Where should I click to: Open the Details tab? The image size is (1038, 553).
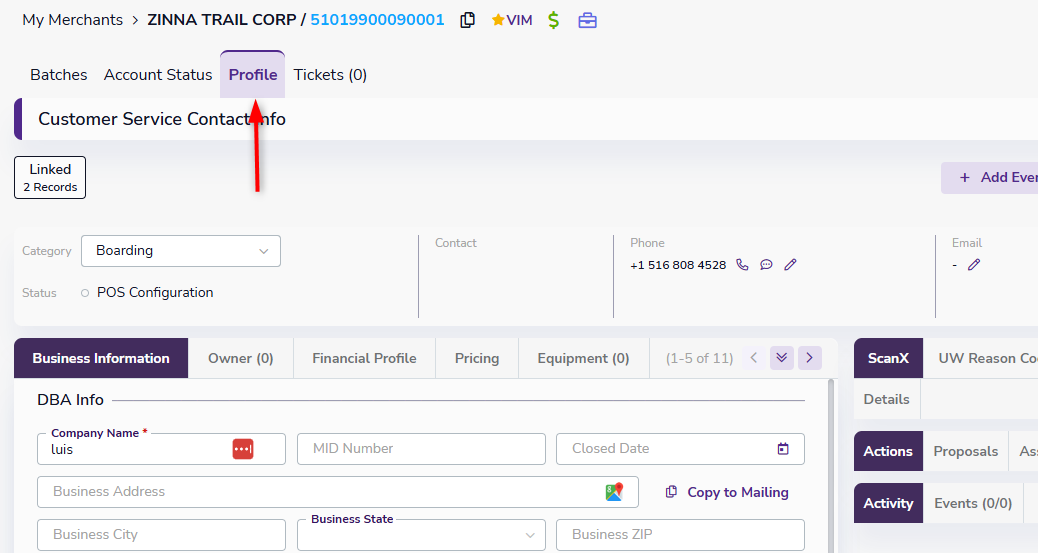tap(886, 399)
